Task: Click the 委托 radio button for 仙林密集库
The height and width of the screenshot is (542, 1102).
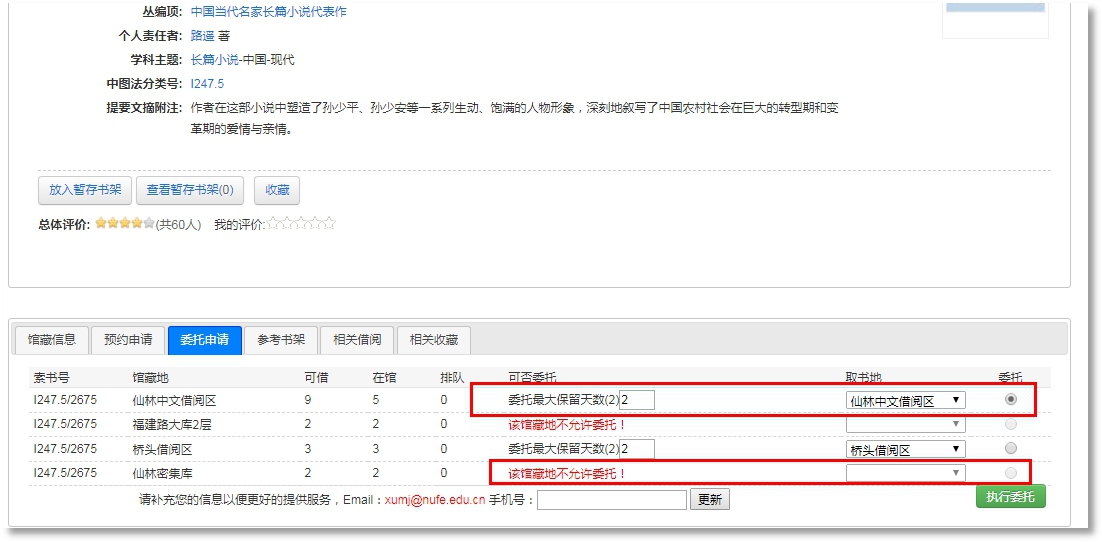Action: (x=1010, y=473)
